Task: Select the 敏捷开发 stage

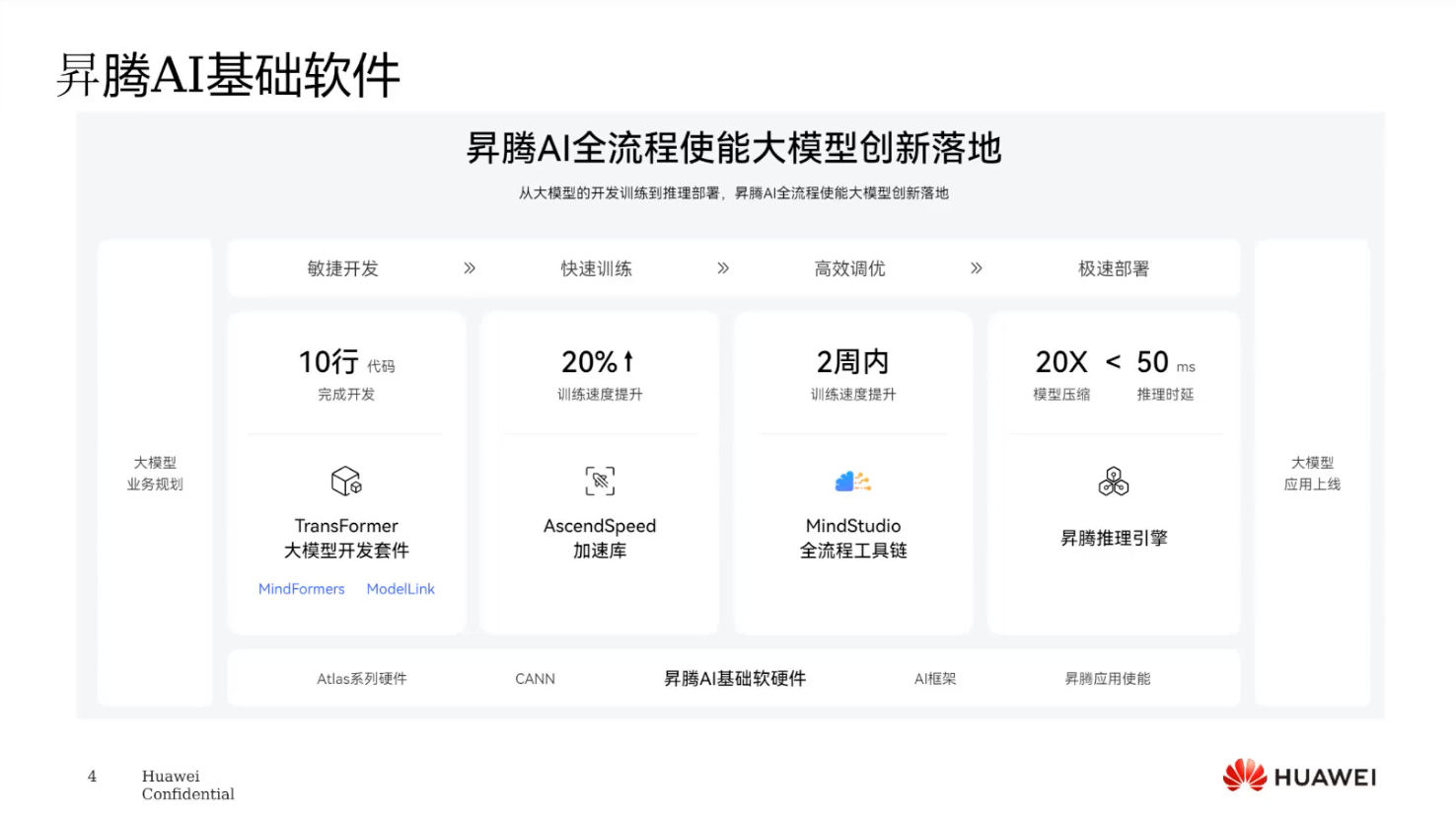Action: click(343, 268)
